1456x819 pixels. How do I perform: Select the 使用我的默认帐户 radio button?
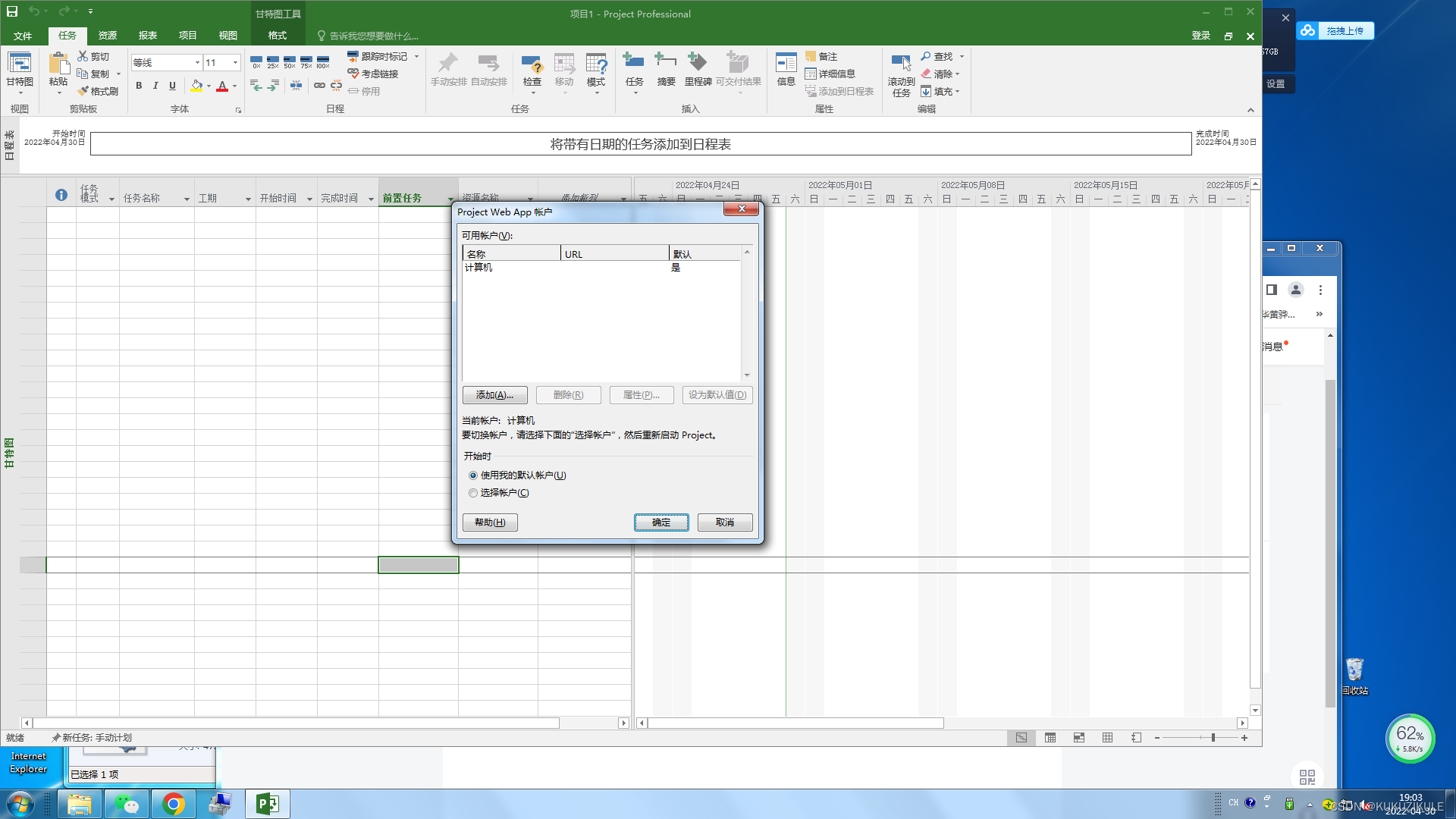(x=473, y=475)
